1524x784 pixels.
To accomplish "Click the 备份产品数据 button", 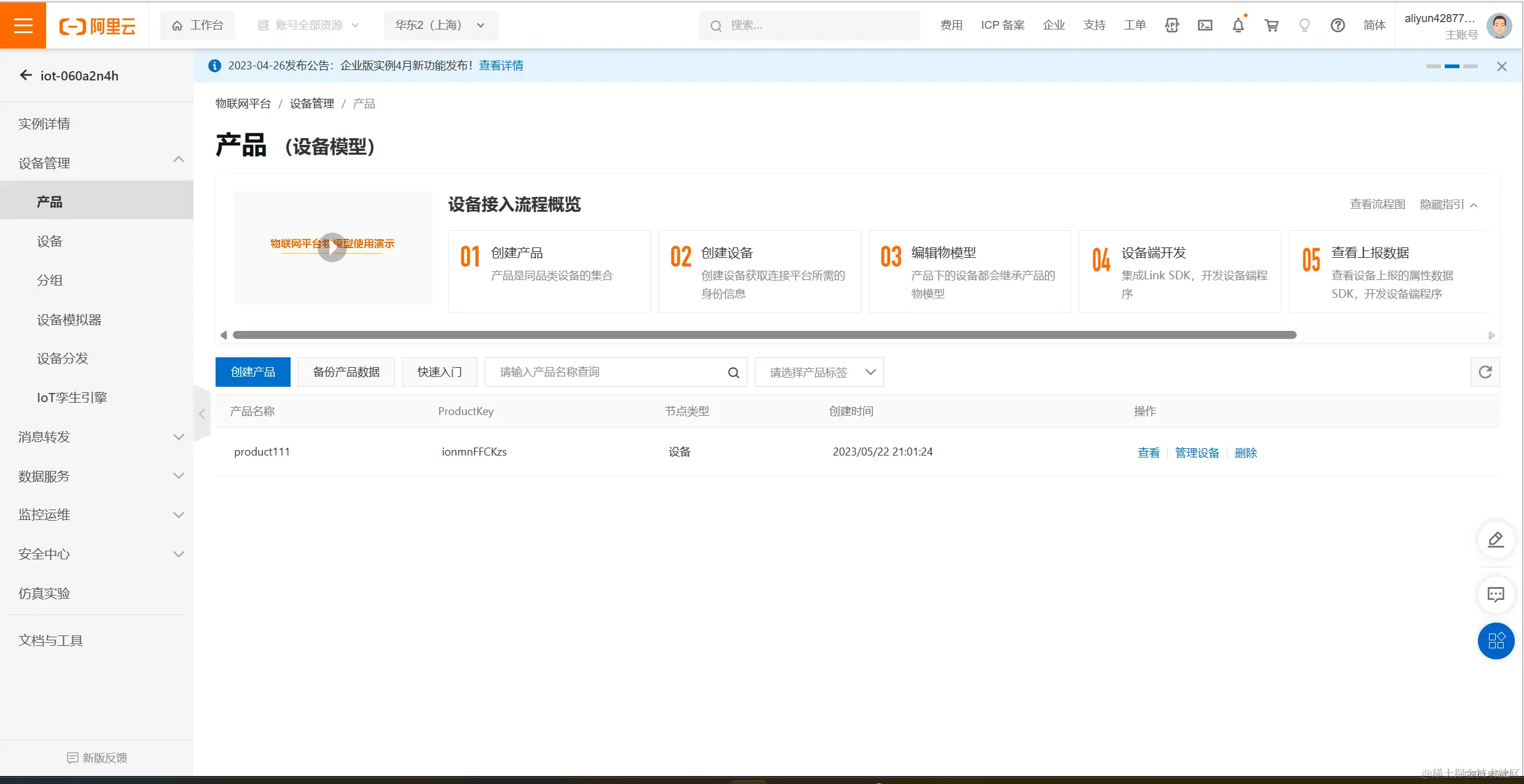I will click(346, 371).
